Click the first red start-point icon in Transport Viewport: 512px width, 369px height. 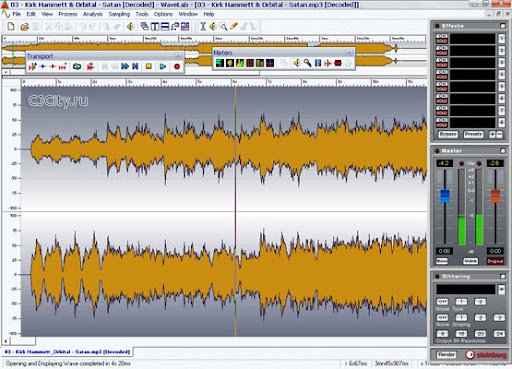point(33,66)
